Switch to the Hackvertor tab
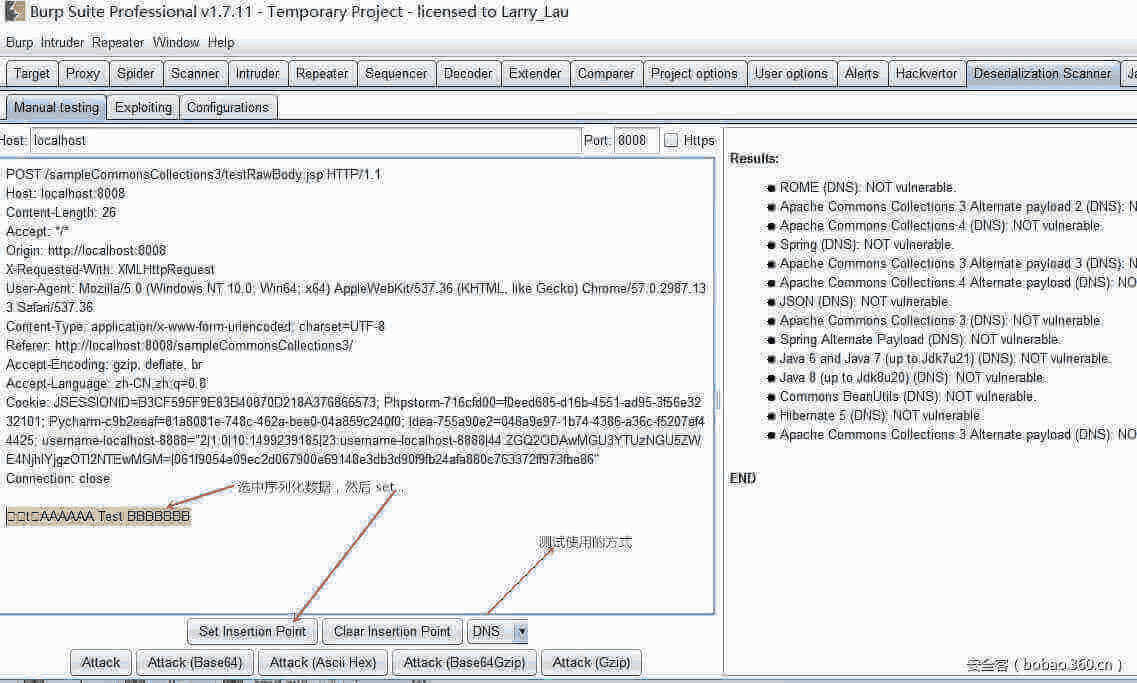This screenshot has width=1137, height=683. point(926,73)
